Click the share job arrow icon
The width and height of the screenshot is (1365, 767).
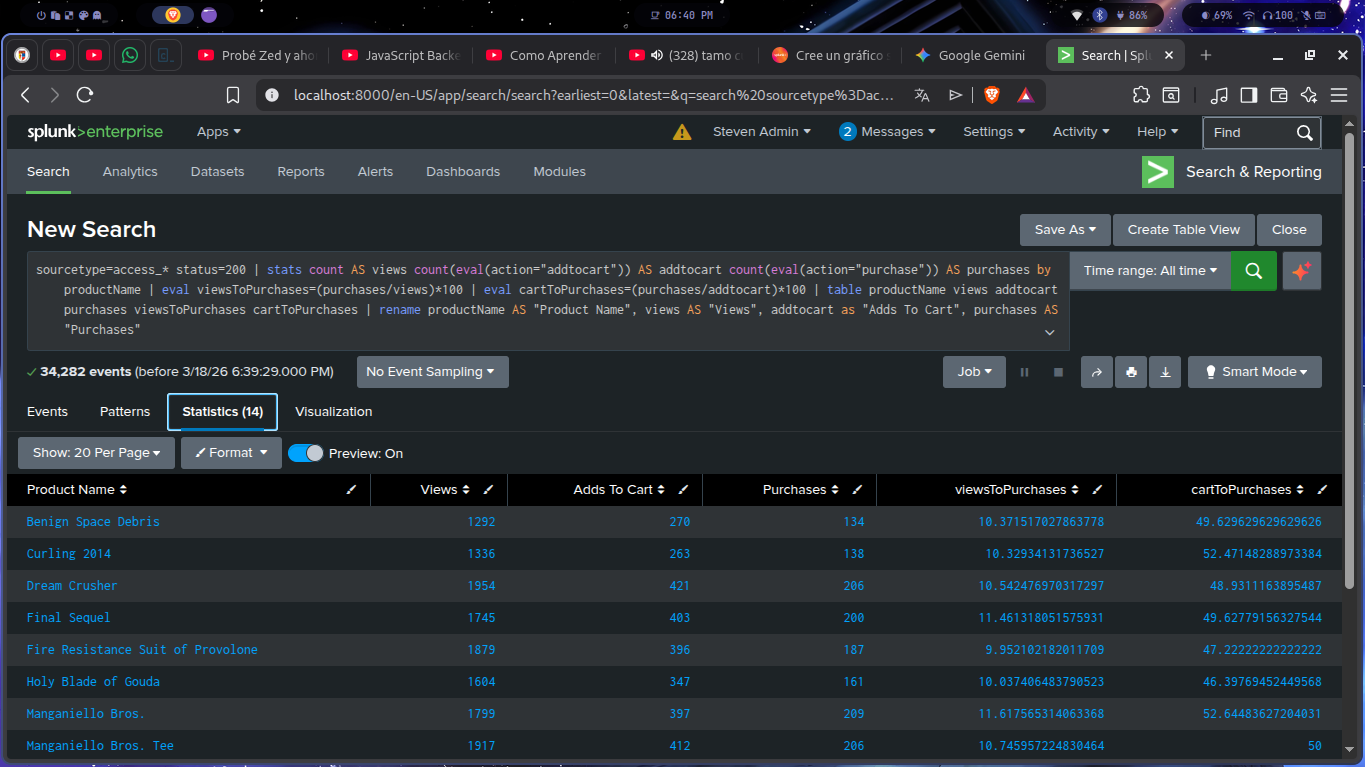click(1097, 372)
